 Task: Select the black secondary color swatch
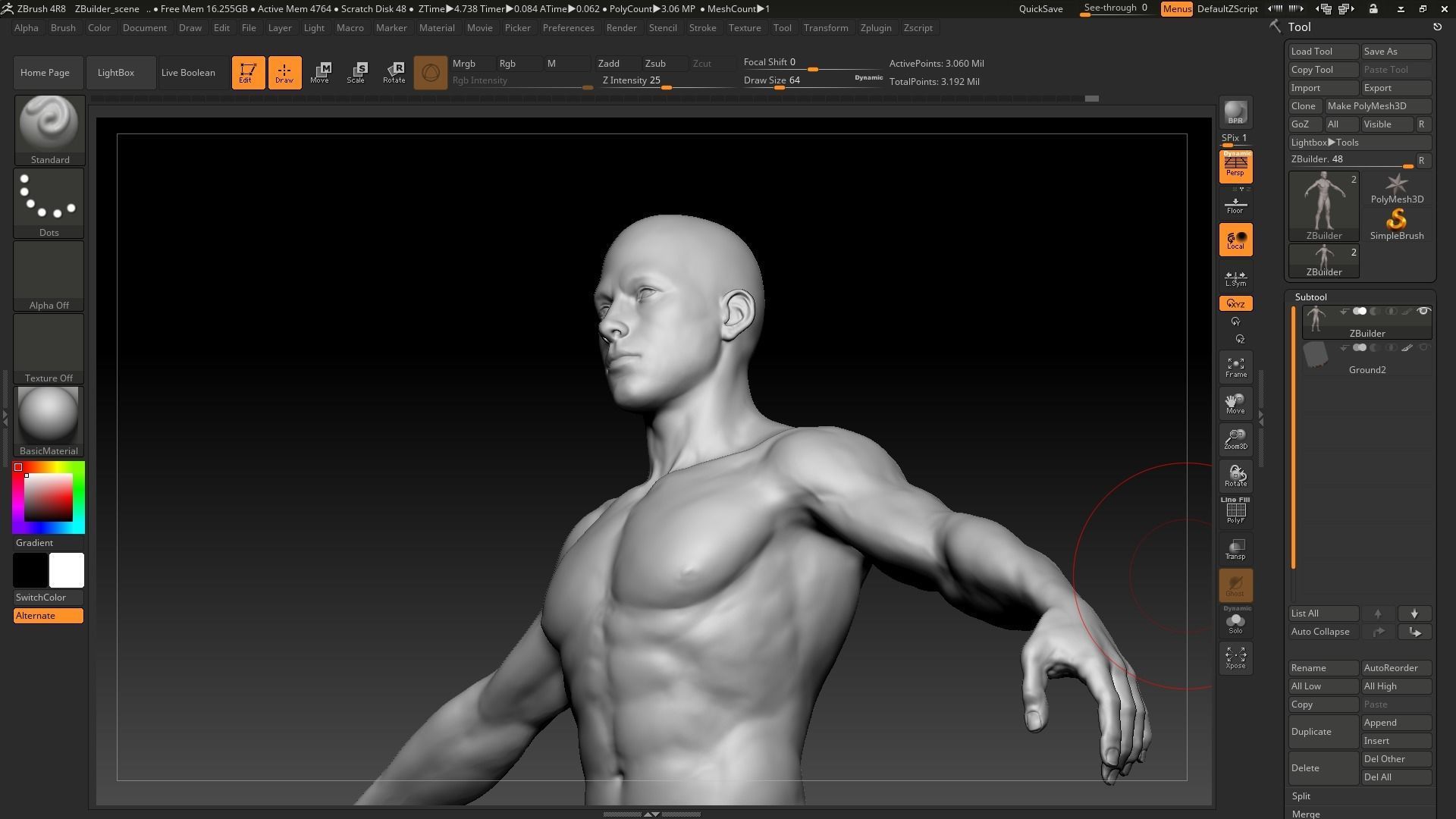pyautogui.click(x=30, y=570)
